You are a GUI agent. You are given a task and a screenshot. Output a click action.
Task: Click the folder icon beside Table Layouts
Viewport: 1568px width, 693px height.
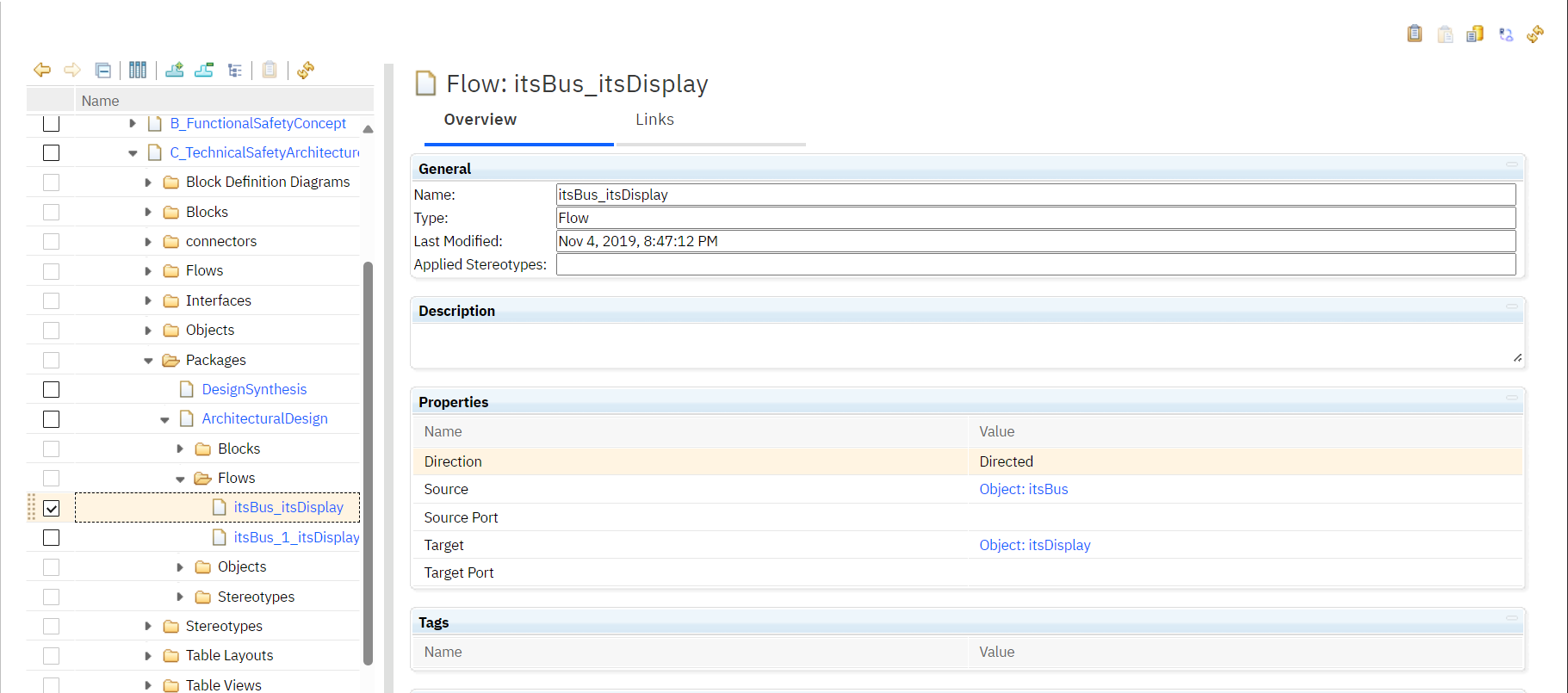171,656
